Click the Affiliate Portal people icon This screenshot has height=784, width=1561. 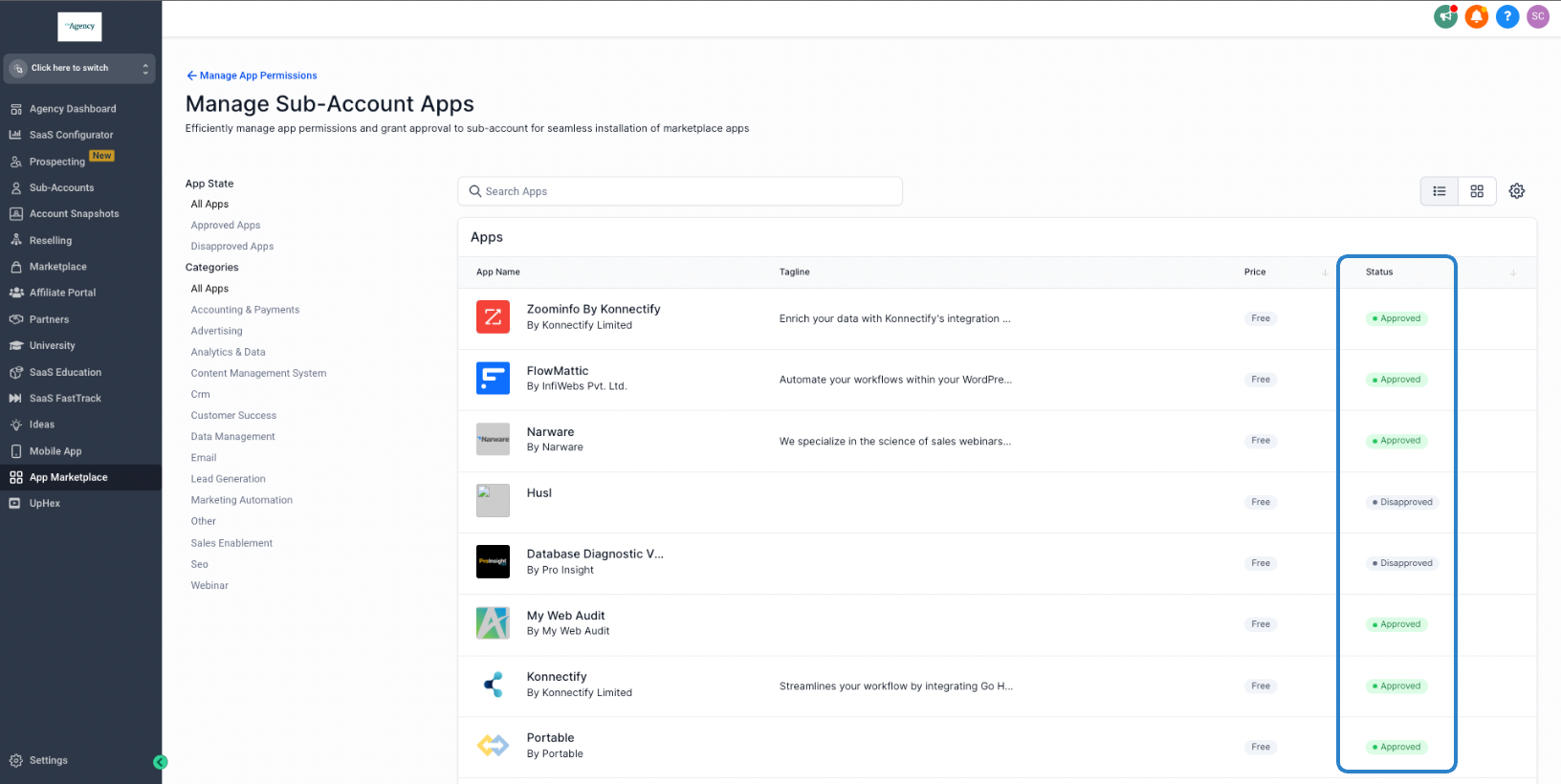click(x=16, y=293)
